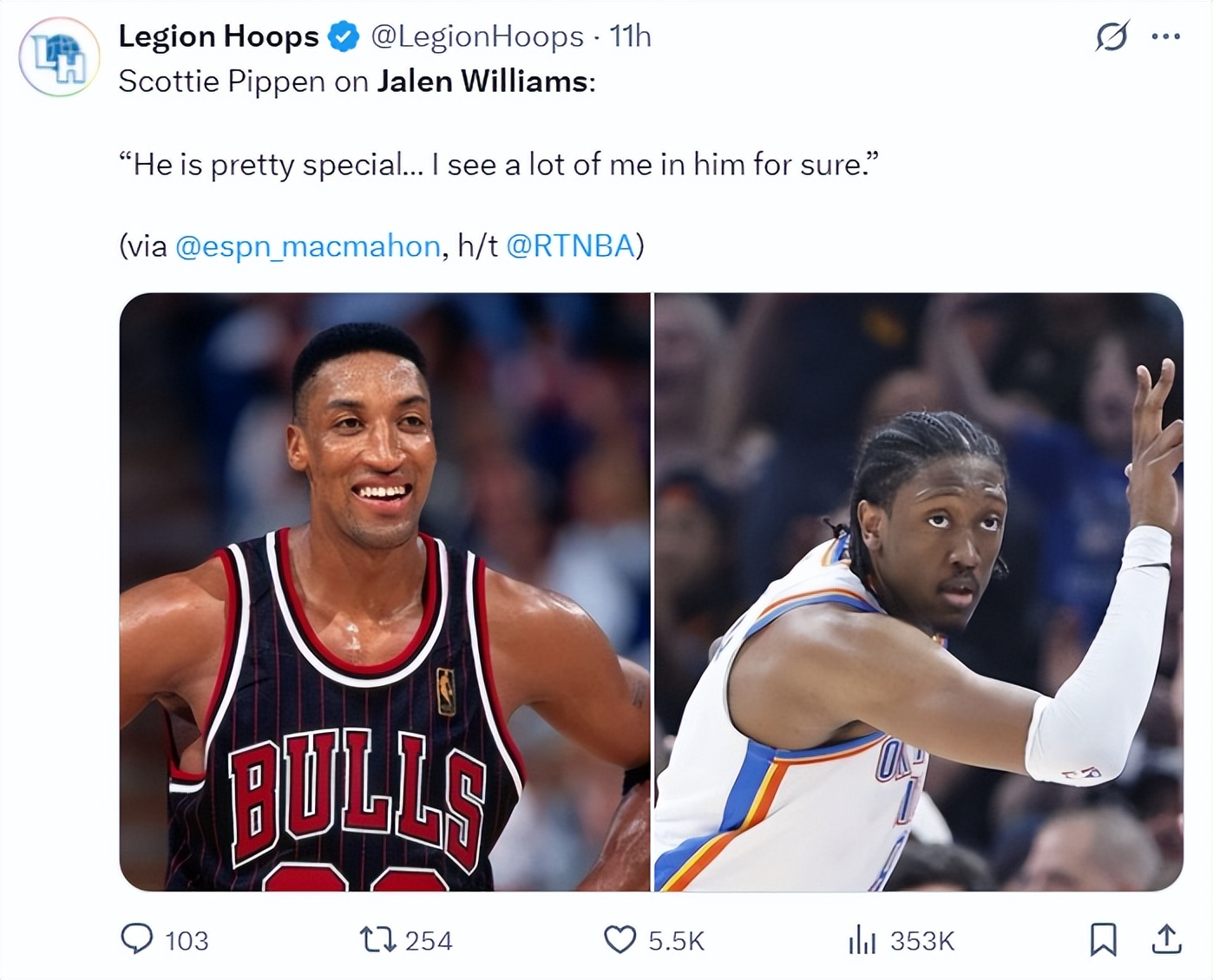The height and width of the screenshot is (980, 1213).
Task: Open the view analytics bar-chart icon
Action: coord(862,939)
